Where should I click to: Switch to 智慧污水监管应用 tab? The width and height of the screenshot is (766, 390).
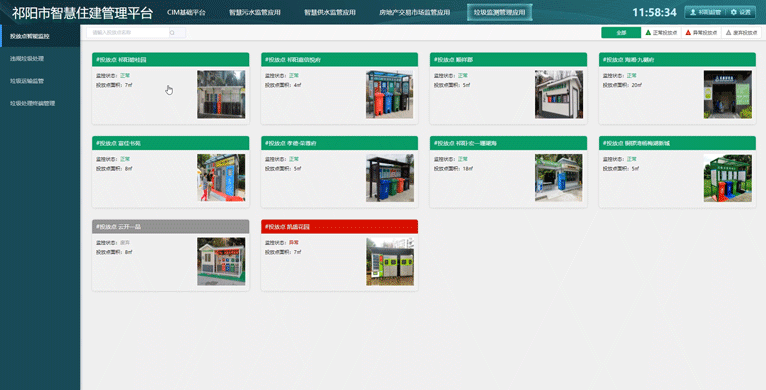pyautogui.click(x=255, y=12)
